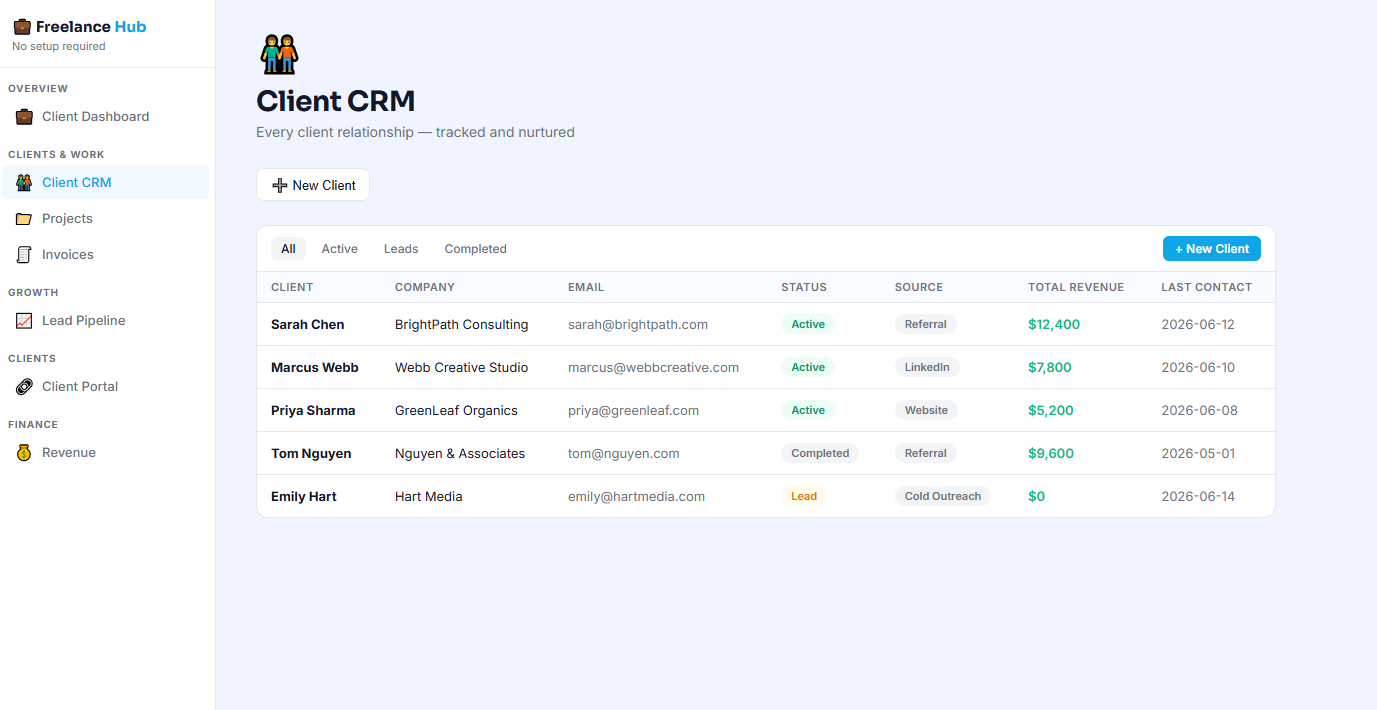Click the $5,200 revenue value

pyautogui.click(x=1051, y=410)
